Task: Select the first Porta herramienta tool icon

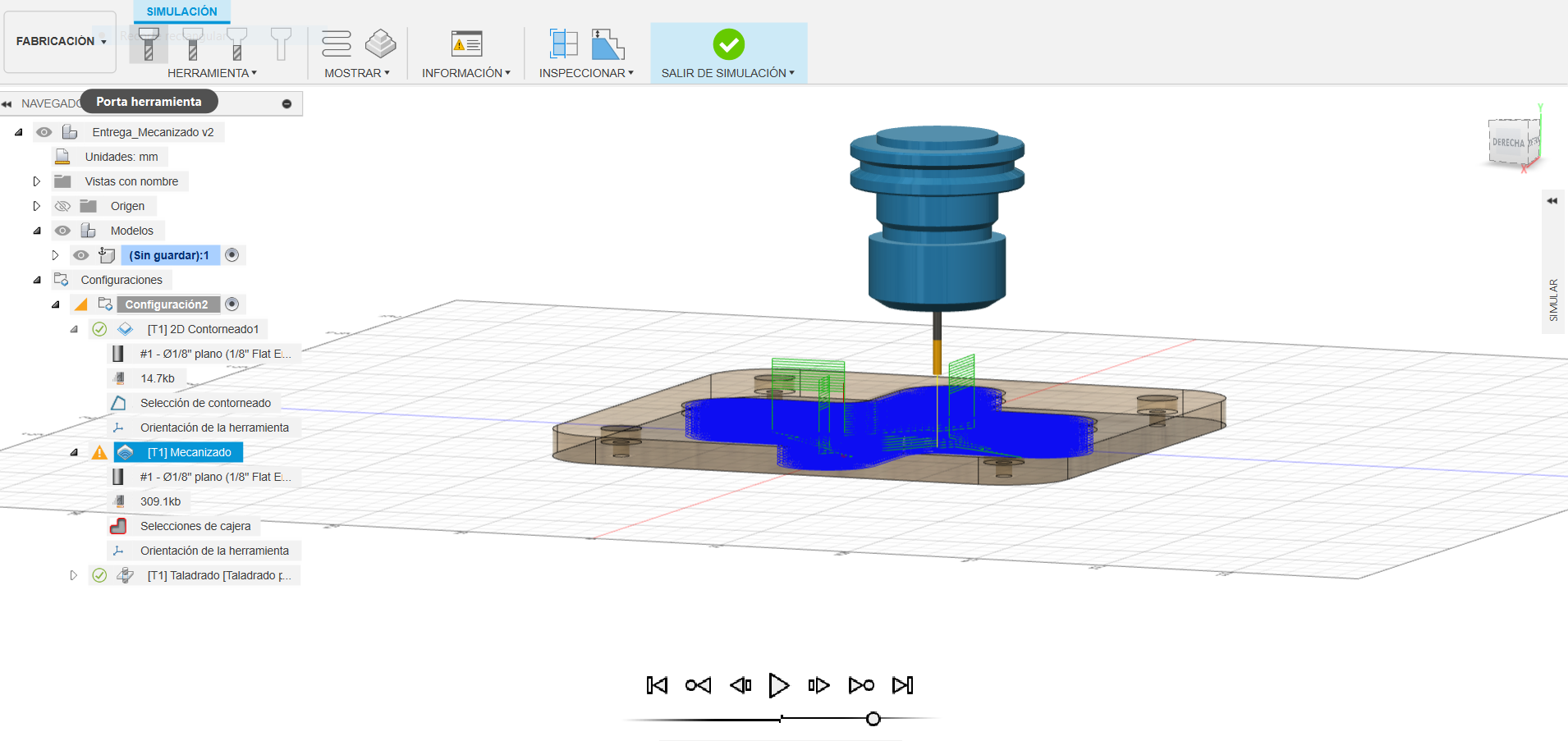Action: click(149, 44)
